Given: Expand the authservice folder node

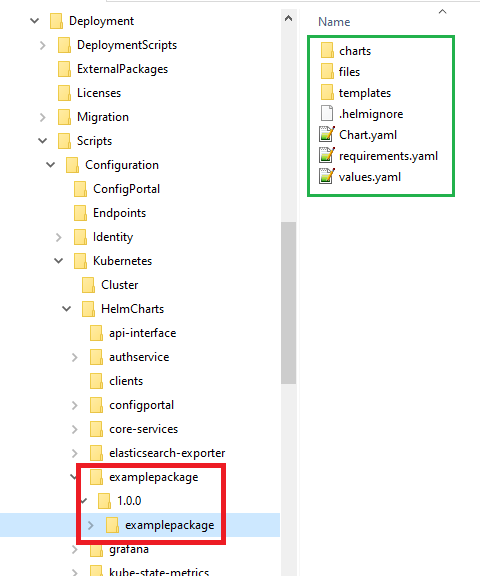Looking at the screenshot, I should [x=75, y=357].
